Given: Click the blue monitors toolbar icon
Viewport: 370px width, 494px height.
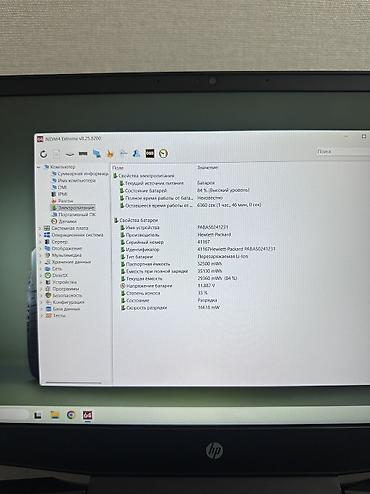Looking at the screenshot, I should pyautogui.click(x=97, y=154).
